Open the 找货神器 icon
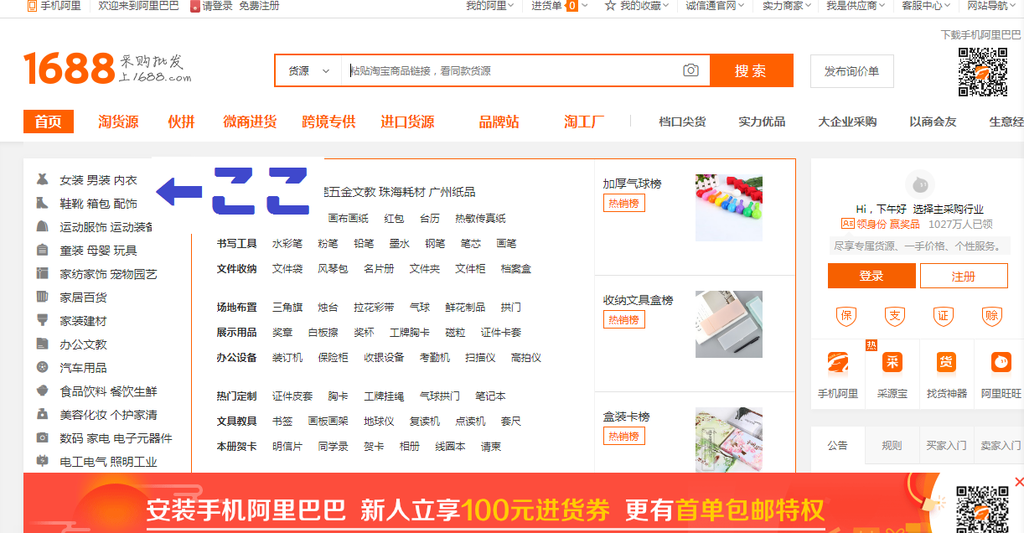This screenshot has height=533, width=1024. [946, 362]
